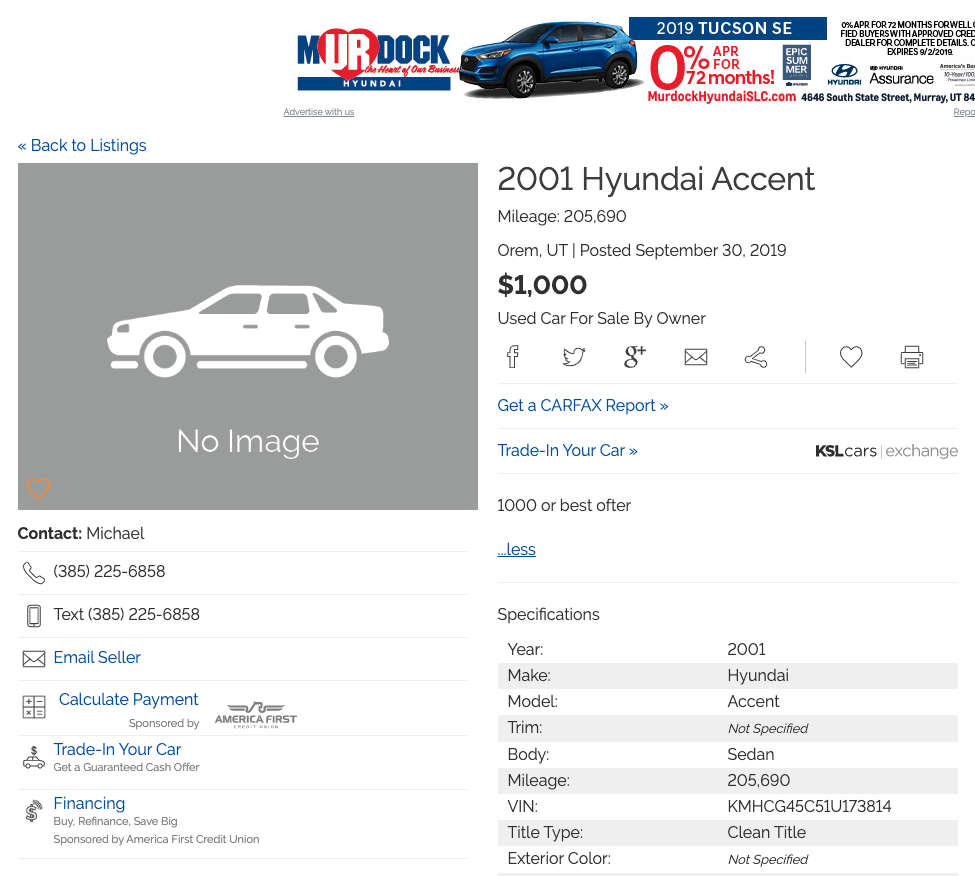This screenshot has width=975, height=876.
Task: Open Email Seller link
Action: pos(97,658)
